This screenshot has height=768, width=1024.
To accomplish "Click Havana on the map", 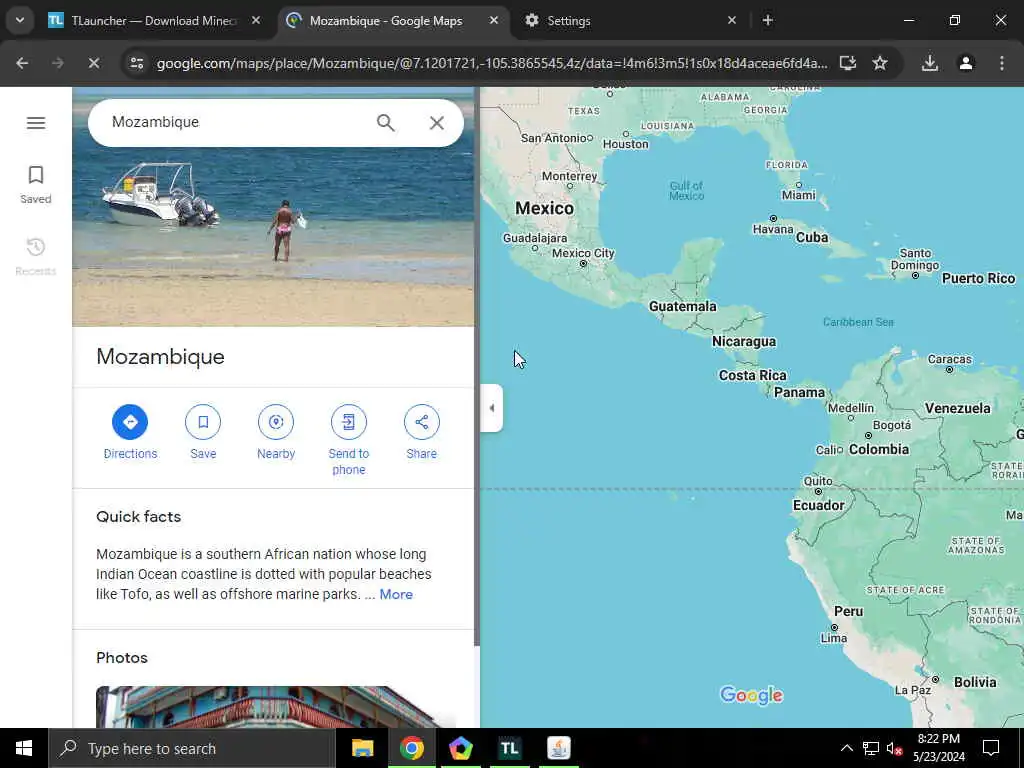I will pos(773,229).
